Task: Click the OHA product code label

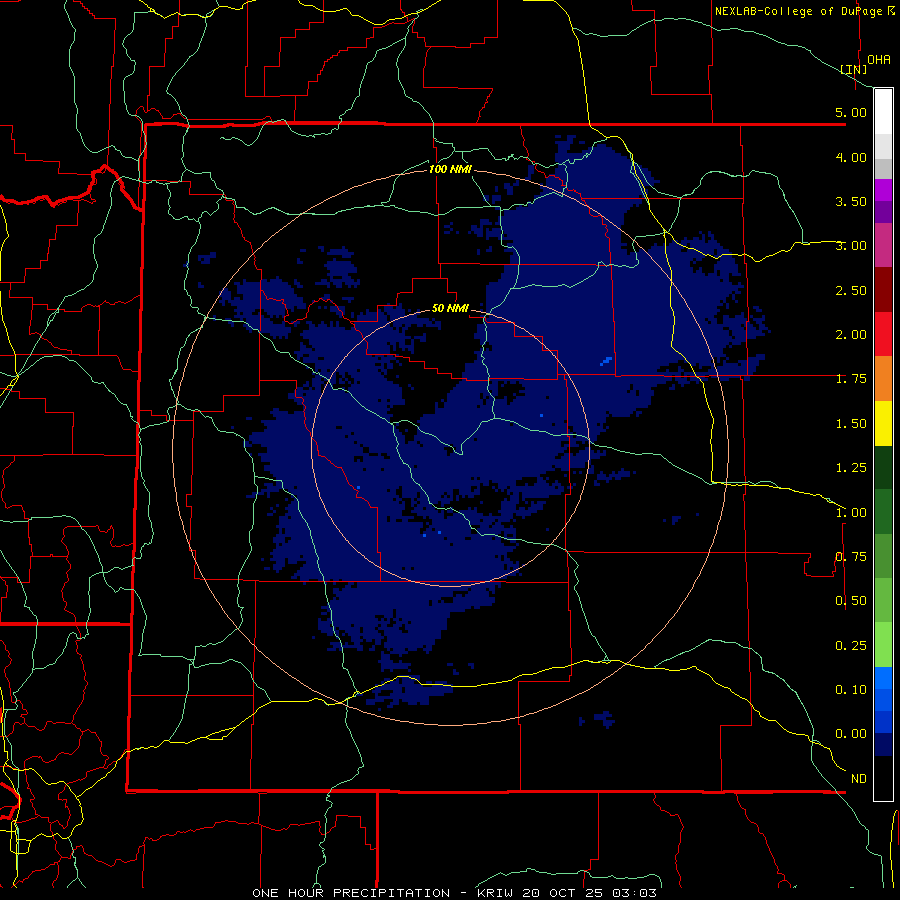Action: click(879, 60)
